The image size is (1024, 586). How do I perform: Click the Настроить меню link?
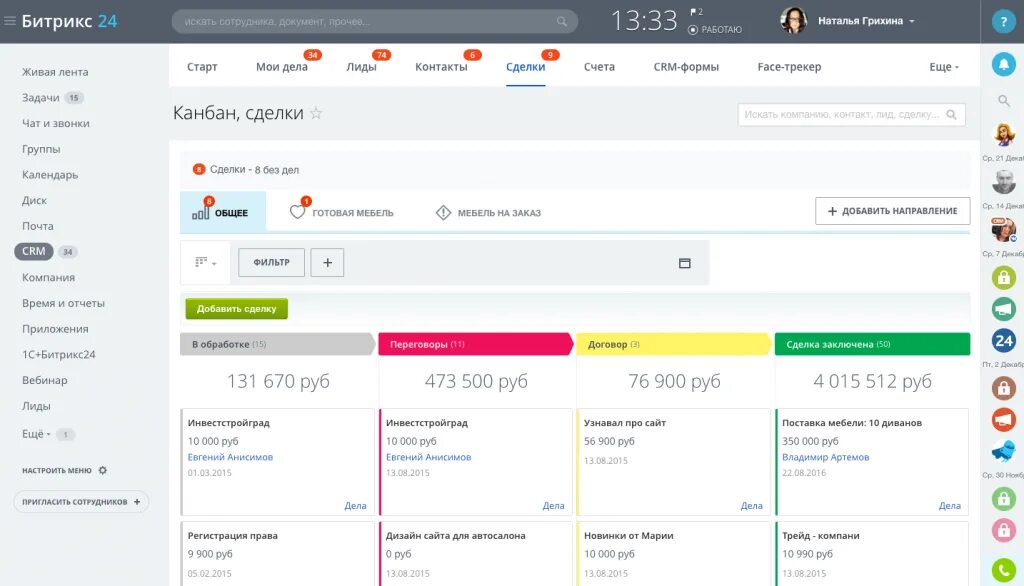click(57, 470)
